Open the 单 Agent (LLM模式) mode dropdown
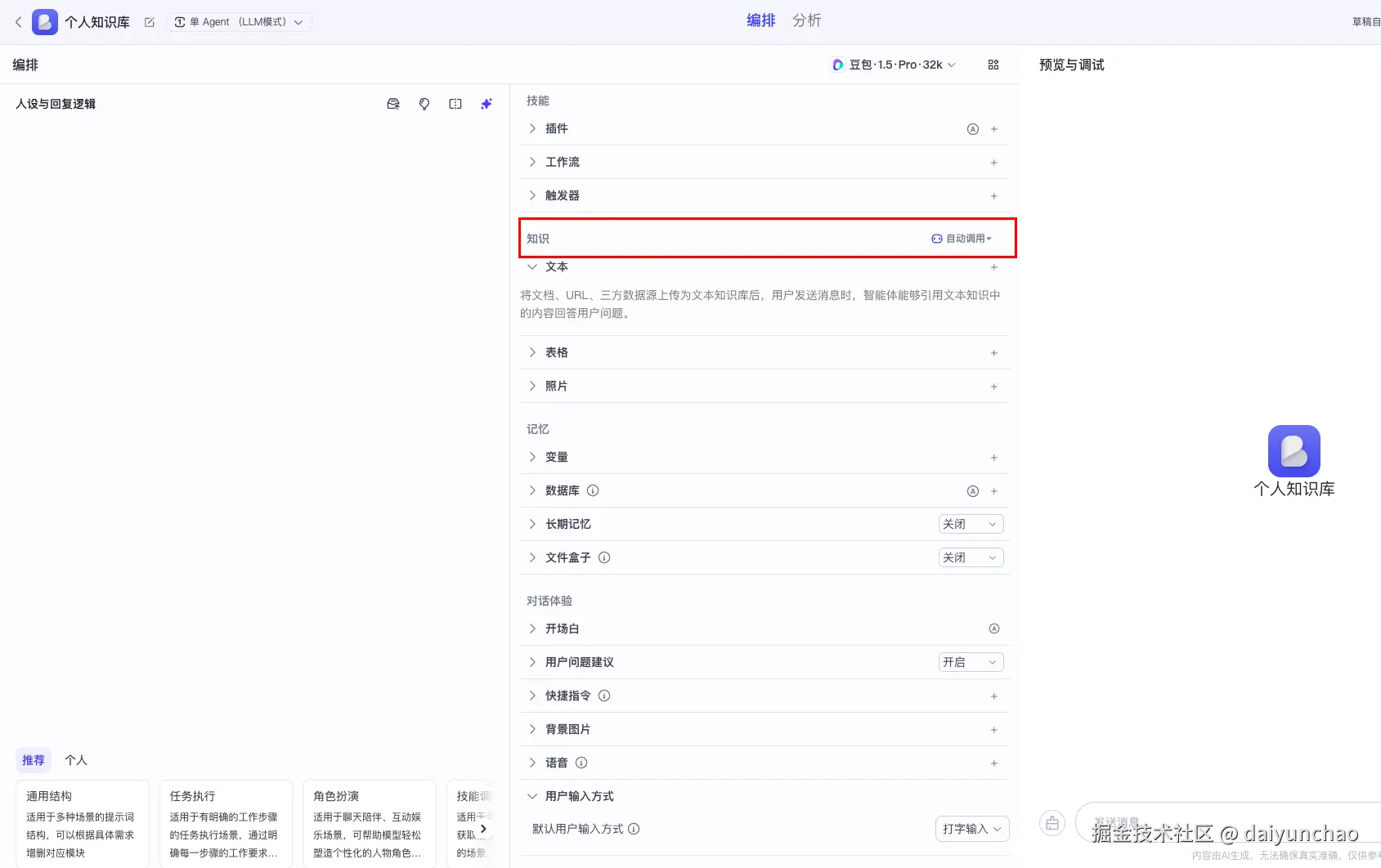1381x868 pixels. pos(239,22)
